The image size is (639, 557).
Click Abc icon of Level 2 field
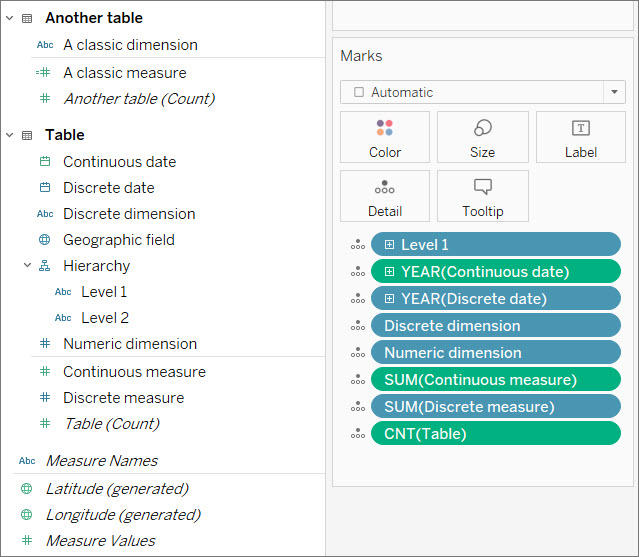tap(63, 318)
